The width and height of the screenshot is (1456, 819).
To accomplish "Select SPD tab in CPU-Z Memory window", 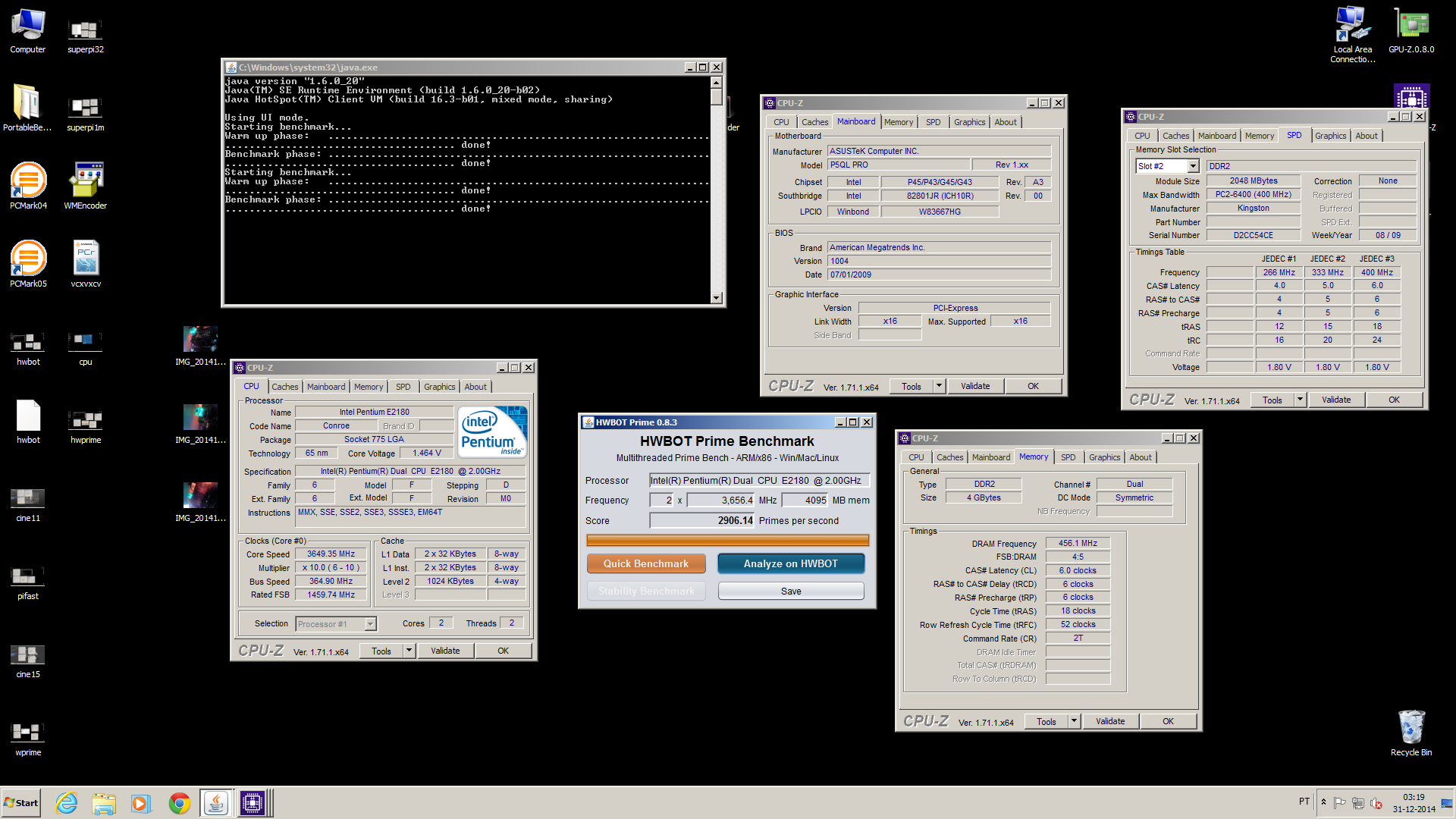I will (x=1068, y=457).
